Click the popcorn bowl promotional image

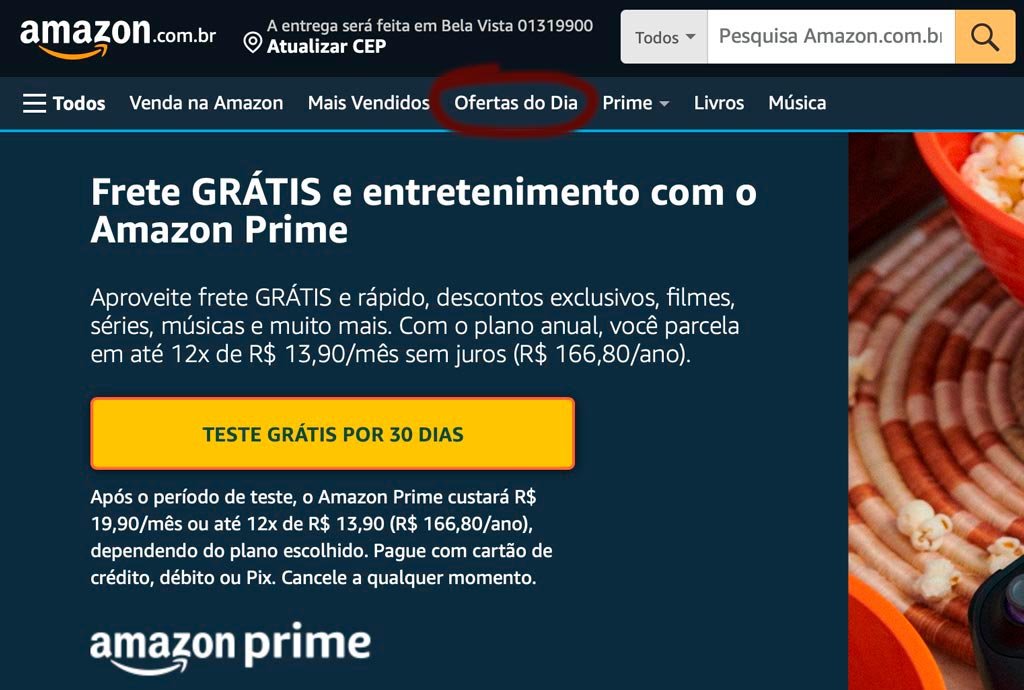(936, 411)
